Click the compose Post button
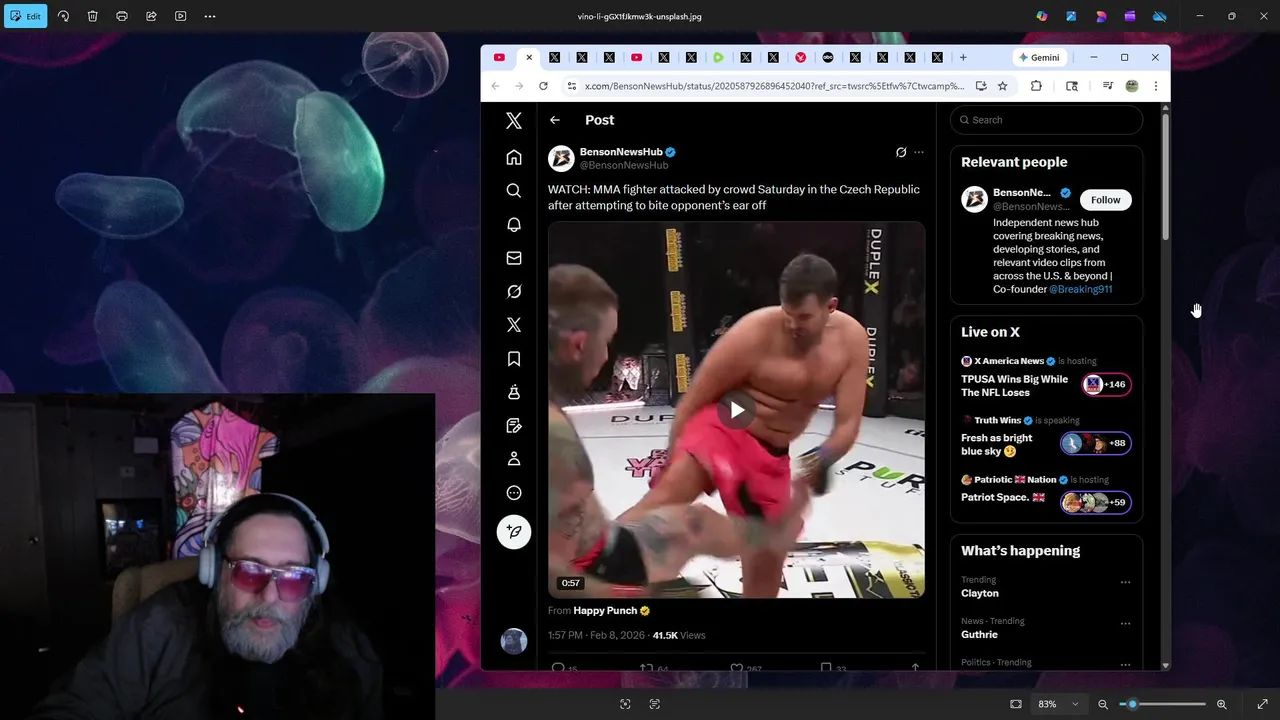1280x720 pixels. click(x=514, y=532)
